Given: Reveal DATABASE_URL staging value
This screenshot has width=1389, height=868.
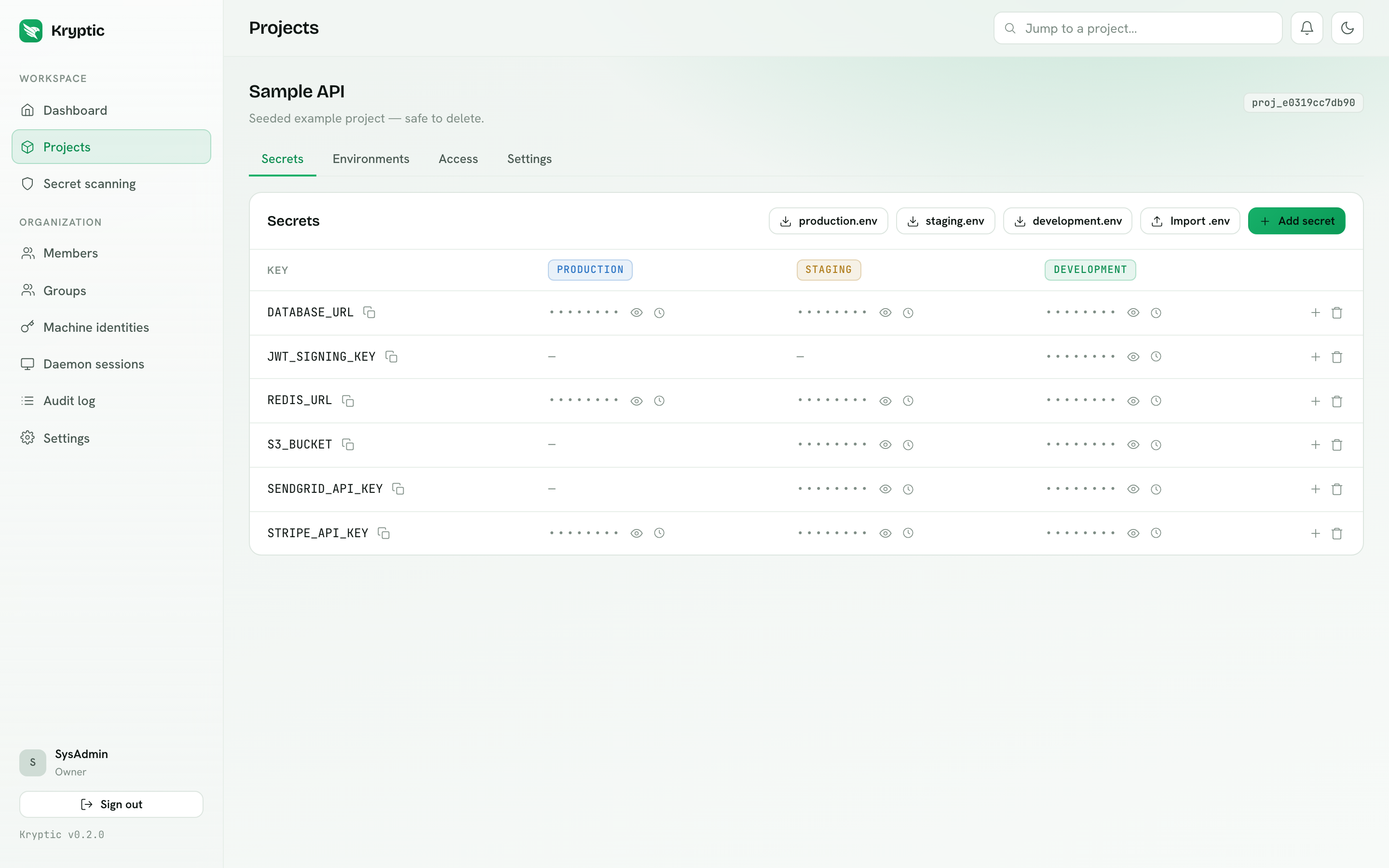Looking at the screenshot, I should click(885, 313).
